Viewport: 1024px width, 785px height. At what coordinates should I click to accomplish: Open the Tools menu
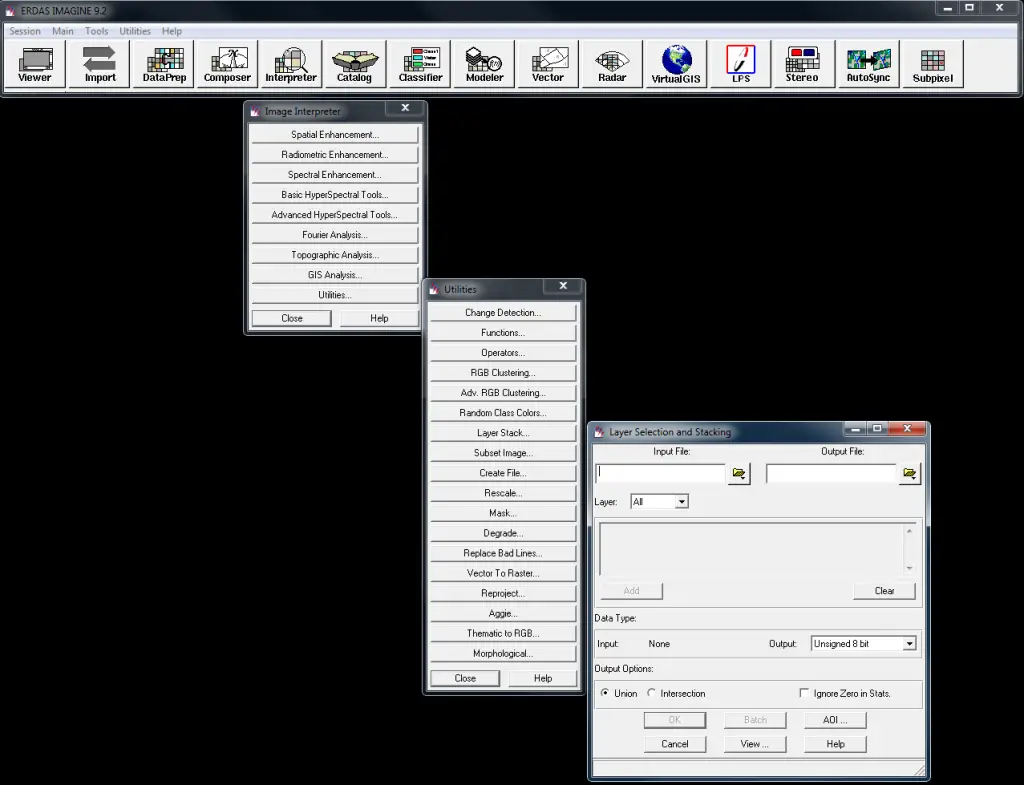pos(97,31)
